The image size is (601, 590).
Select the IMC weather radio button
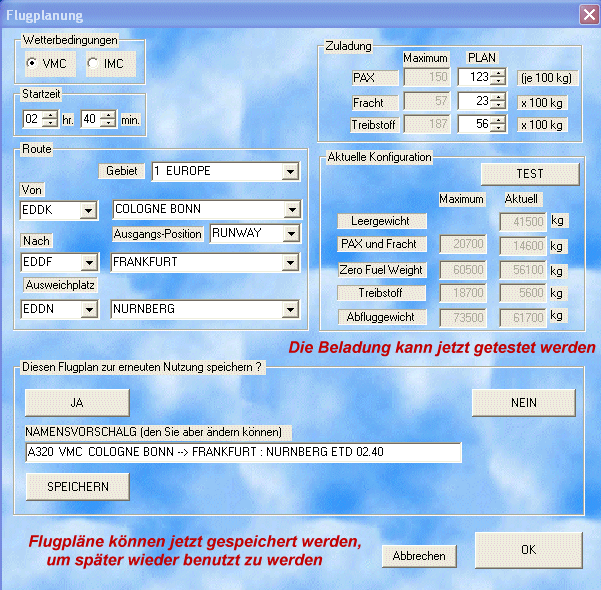pos(93,64)
